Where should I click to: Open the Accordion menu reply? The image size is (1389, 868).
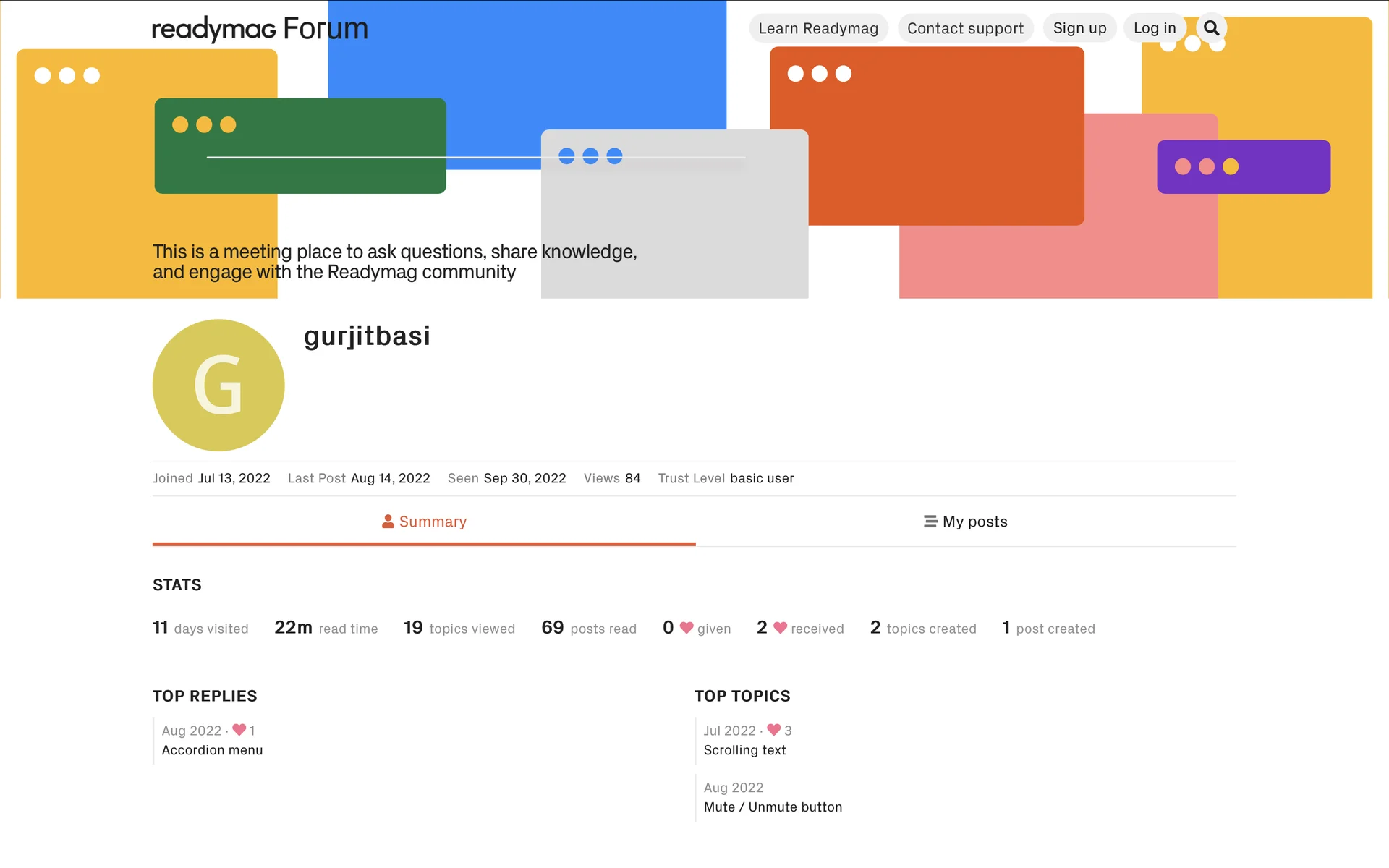[x=212, y=750]
